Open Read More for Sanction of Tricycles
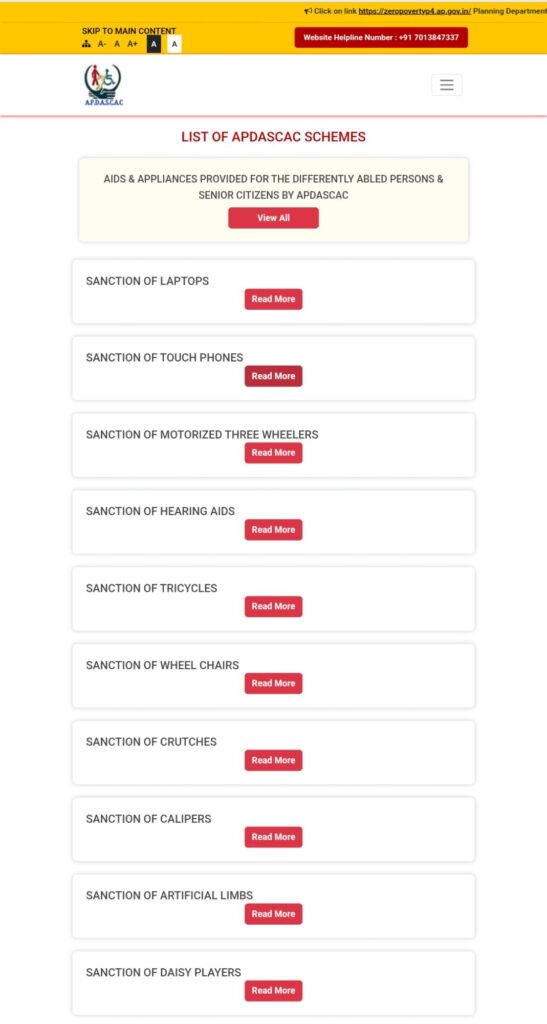547x1024 pixels. click(274, 606)
